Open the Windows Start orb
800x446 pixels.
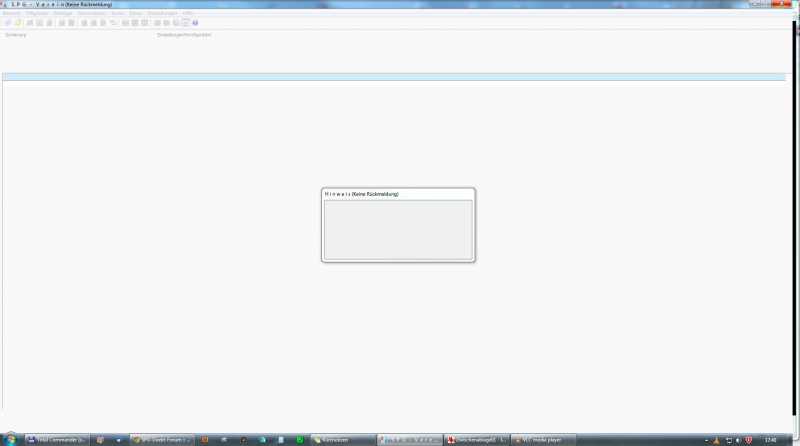pyautogui.click(x=9, y=439)
